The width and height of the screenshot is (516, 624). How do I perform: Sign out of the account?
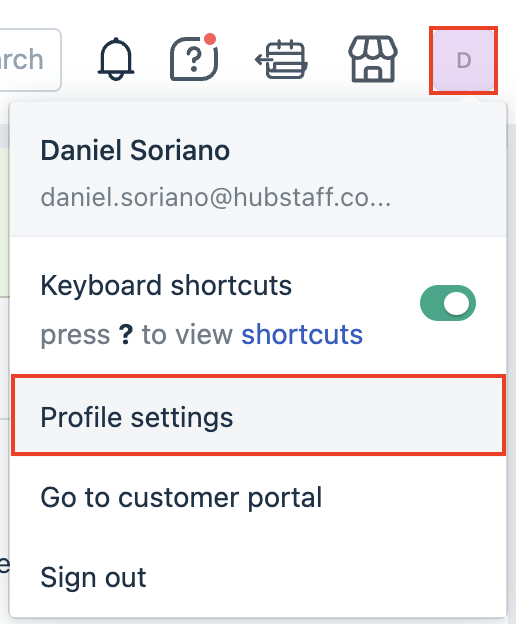coord(258,577)
